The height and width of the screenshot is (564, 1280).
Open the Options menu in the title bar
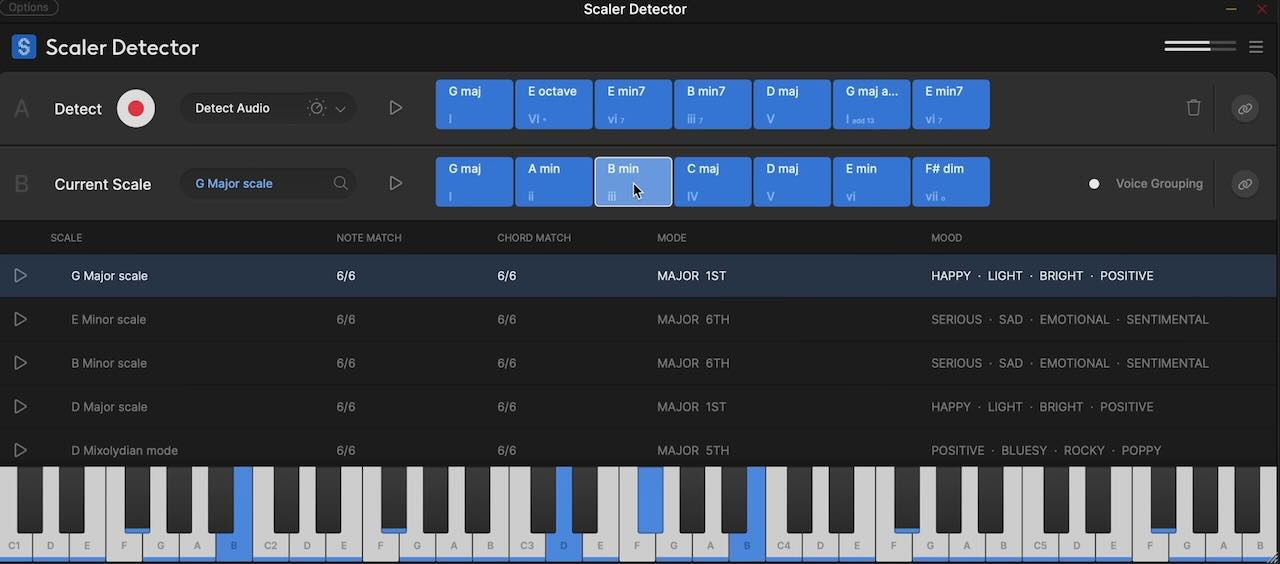coord(29,8)
